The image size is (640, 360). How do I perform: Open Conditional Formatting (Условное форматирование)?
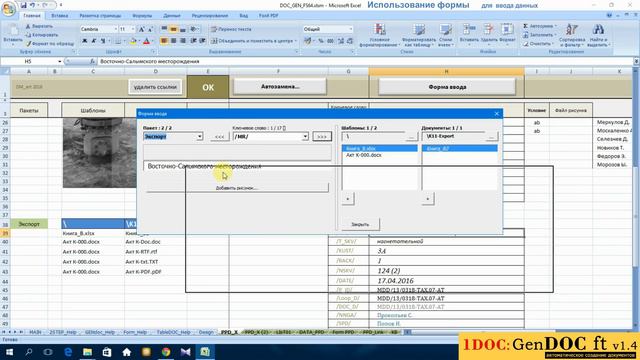pyautogui.click(x=380, y=36)
